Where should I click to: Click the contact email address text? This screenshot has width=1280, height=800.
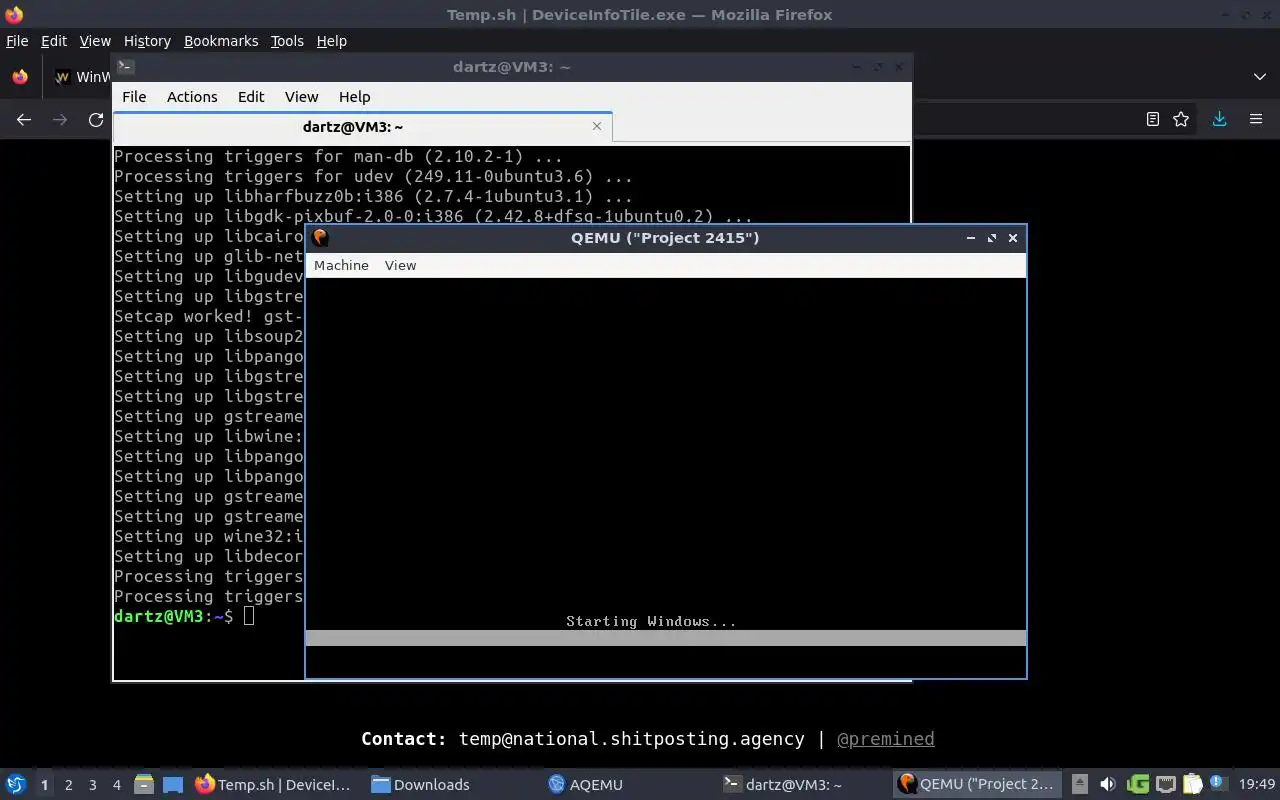[x=631, y=739]
